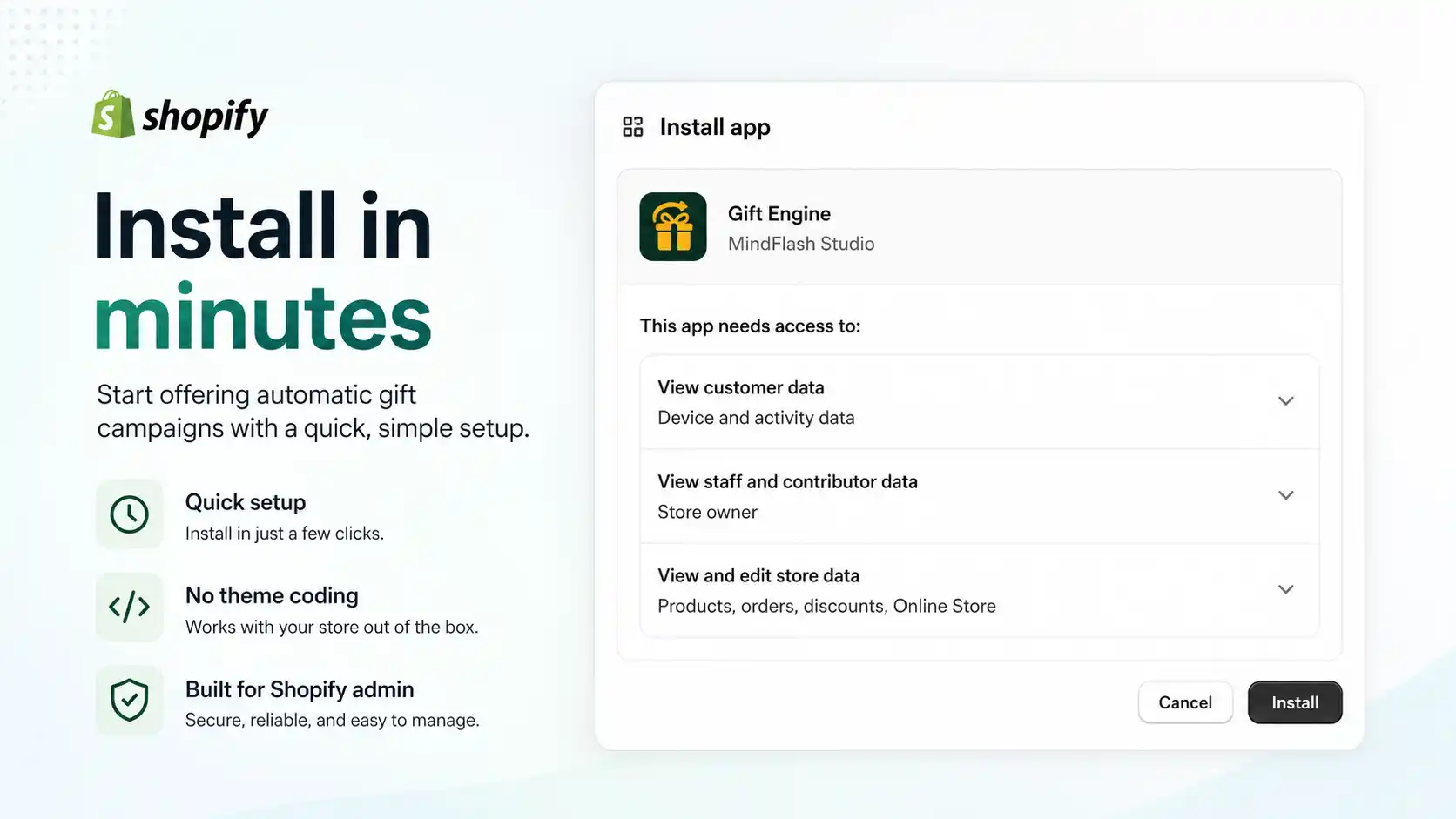This screenshot has width=1456, height=819.
Task: Click the Install button
Action: click(1295, 702)
